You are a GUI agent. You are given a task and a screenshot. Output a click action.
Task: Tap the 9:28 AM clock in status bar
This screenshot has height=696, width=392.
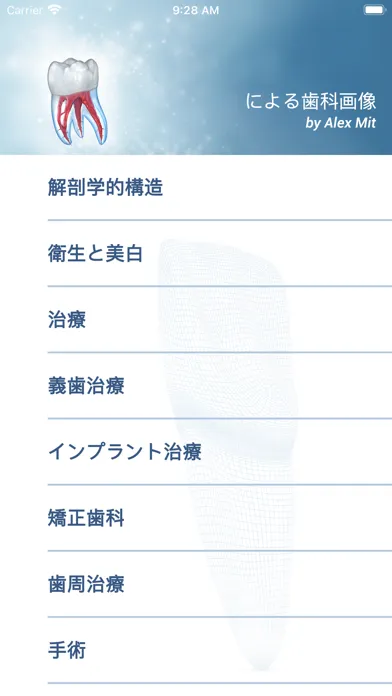(196, 10)
